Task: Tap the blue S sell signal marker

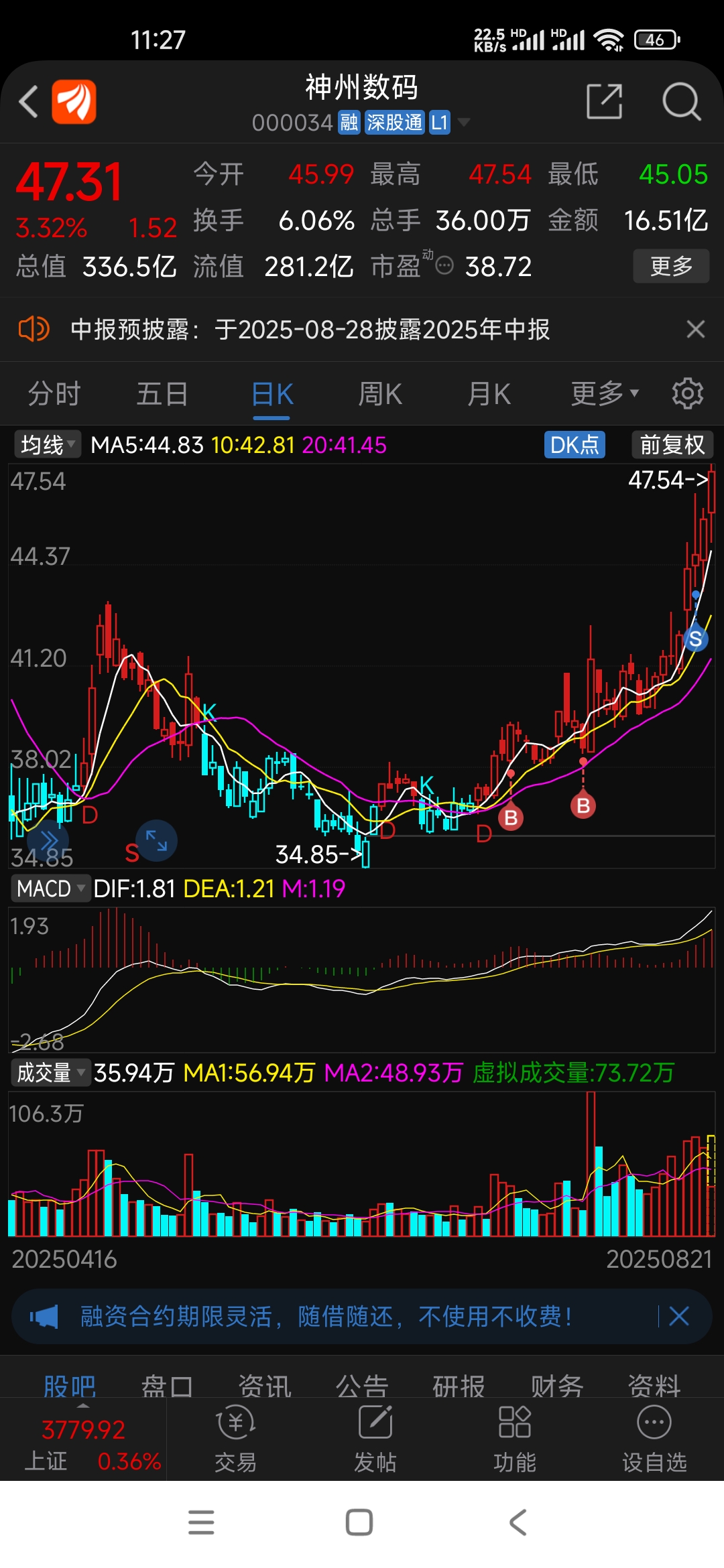Action: pyautogui.click(x=696, y=639)
